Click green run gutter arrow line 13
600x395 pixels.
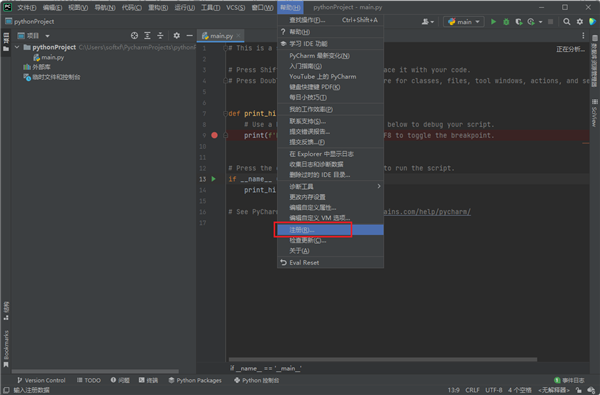tap(214, 179)
